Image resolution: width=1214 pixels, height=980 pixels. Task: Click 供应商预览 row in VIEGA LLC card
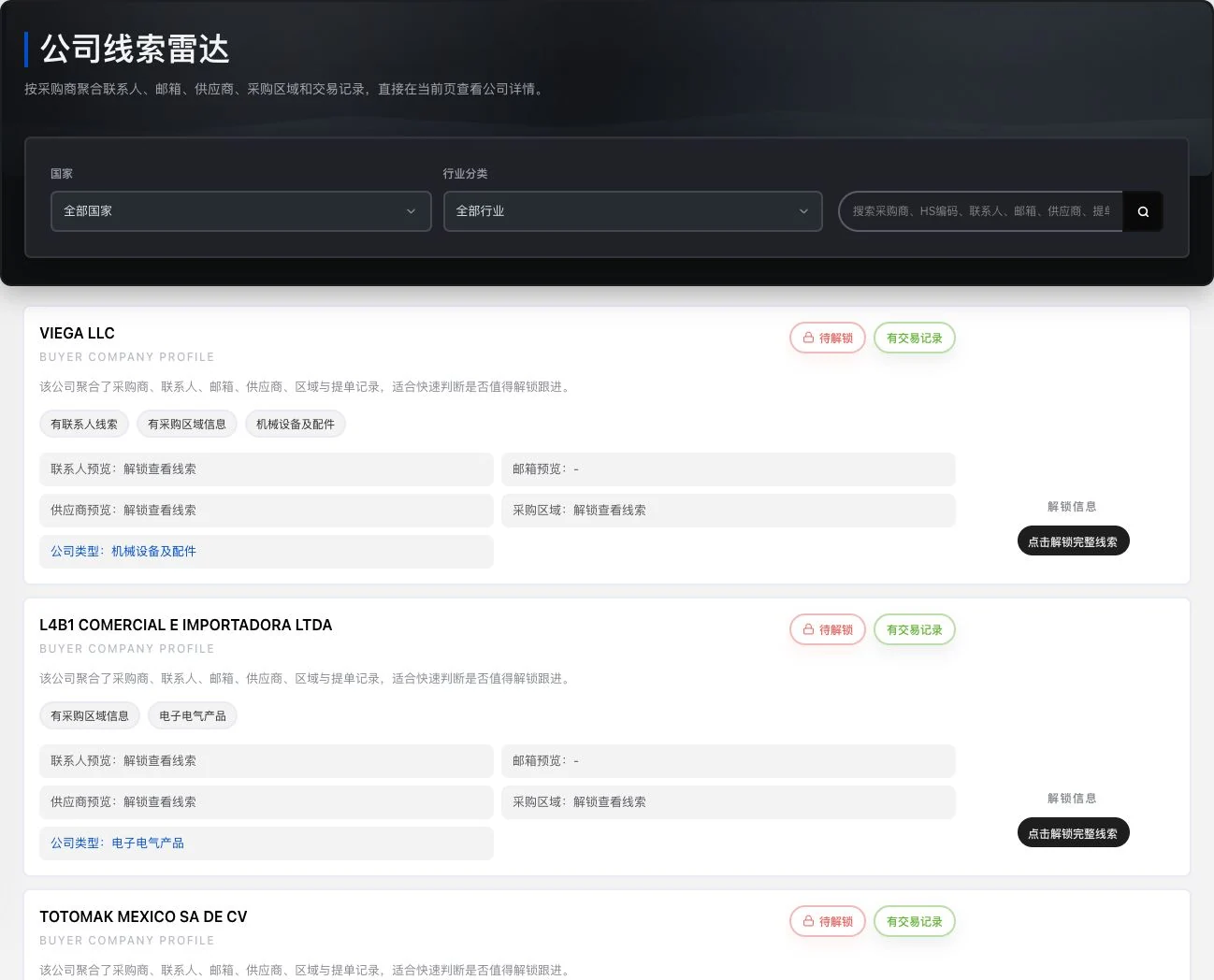pyautogui.click(x=267, y=511)
